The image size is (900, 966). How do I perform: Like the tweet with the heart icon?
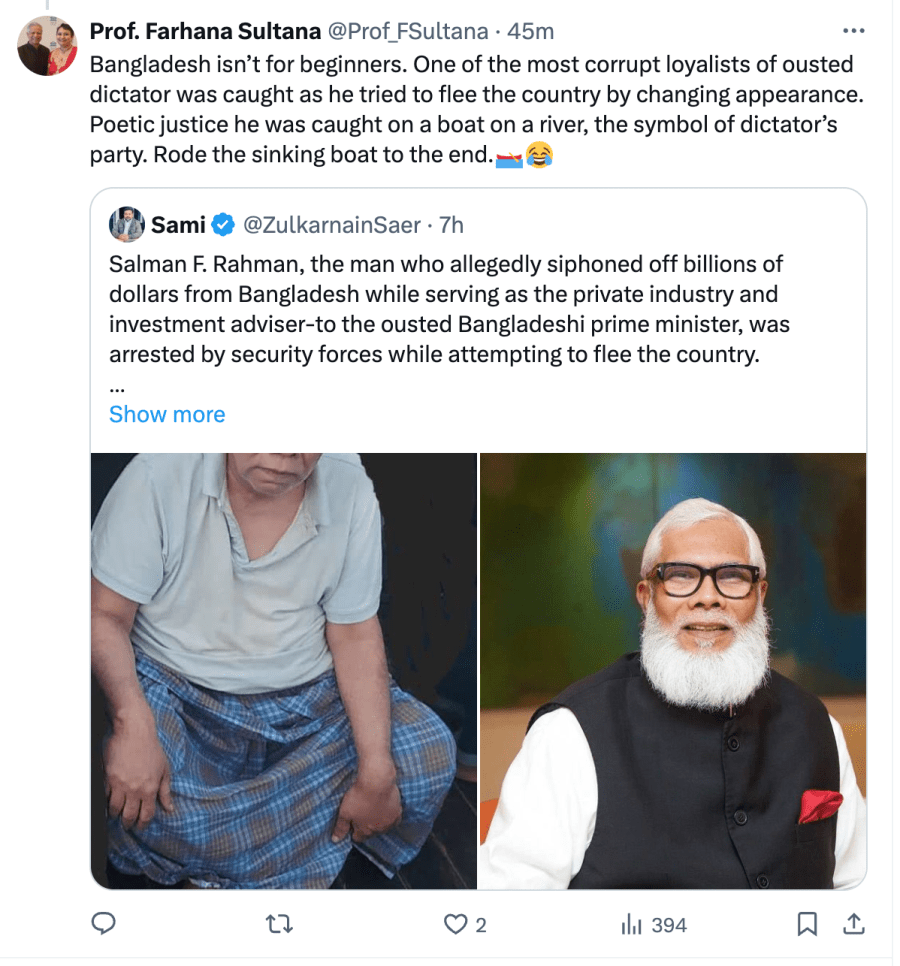456,925
